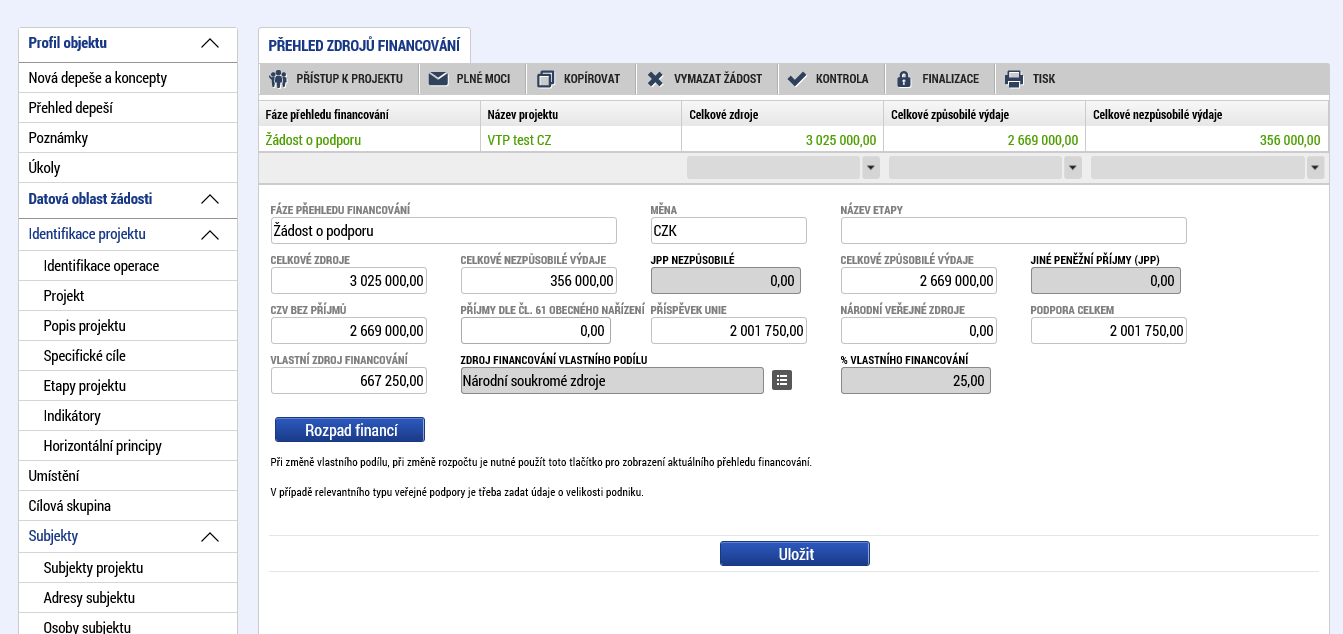
Task: Collapse the Profil objektu section
Action: (x=210, y=43)
